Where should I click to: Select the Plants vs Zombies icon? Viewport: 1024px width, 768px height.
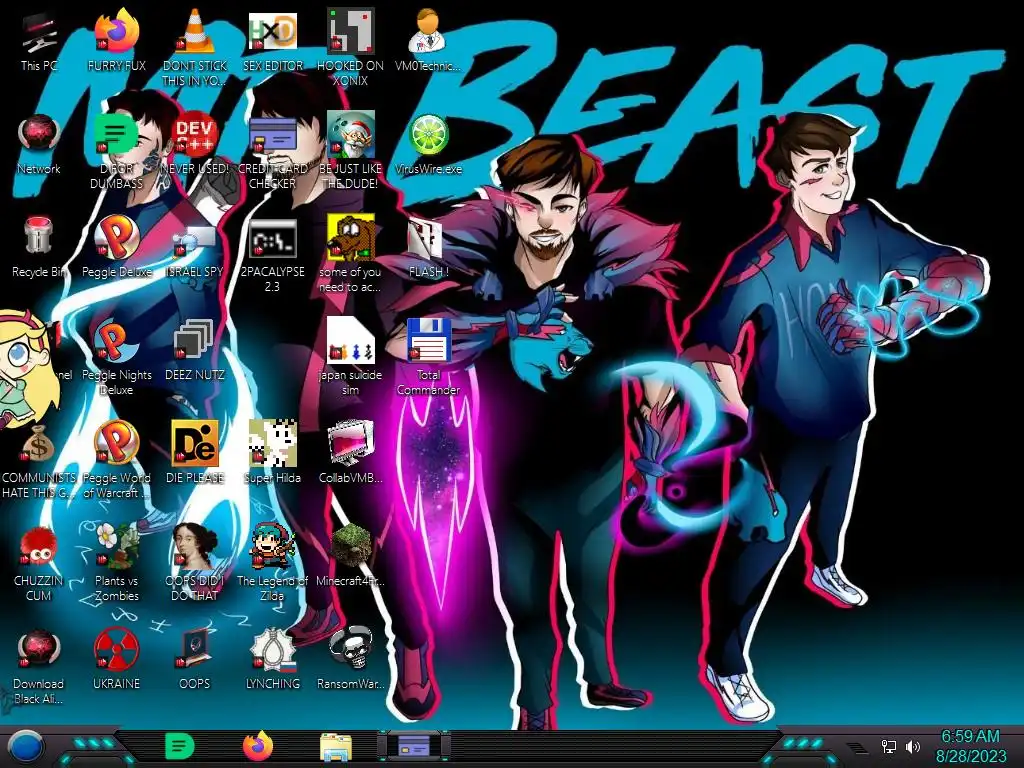(116, 546)
